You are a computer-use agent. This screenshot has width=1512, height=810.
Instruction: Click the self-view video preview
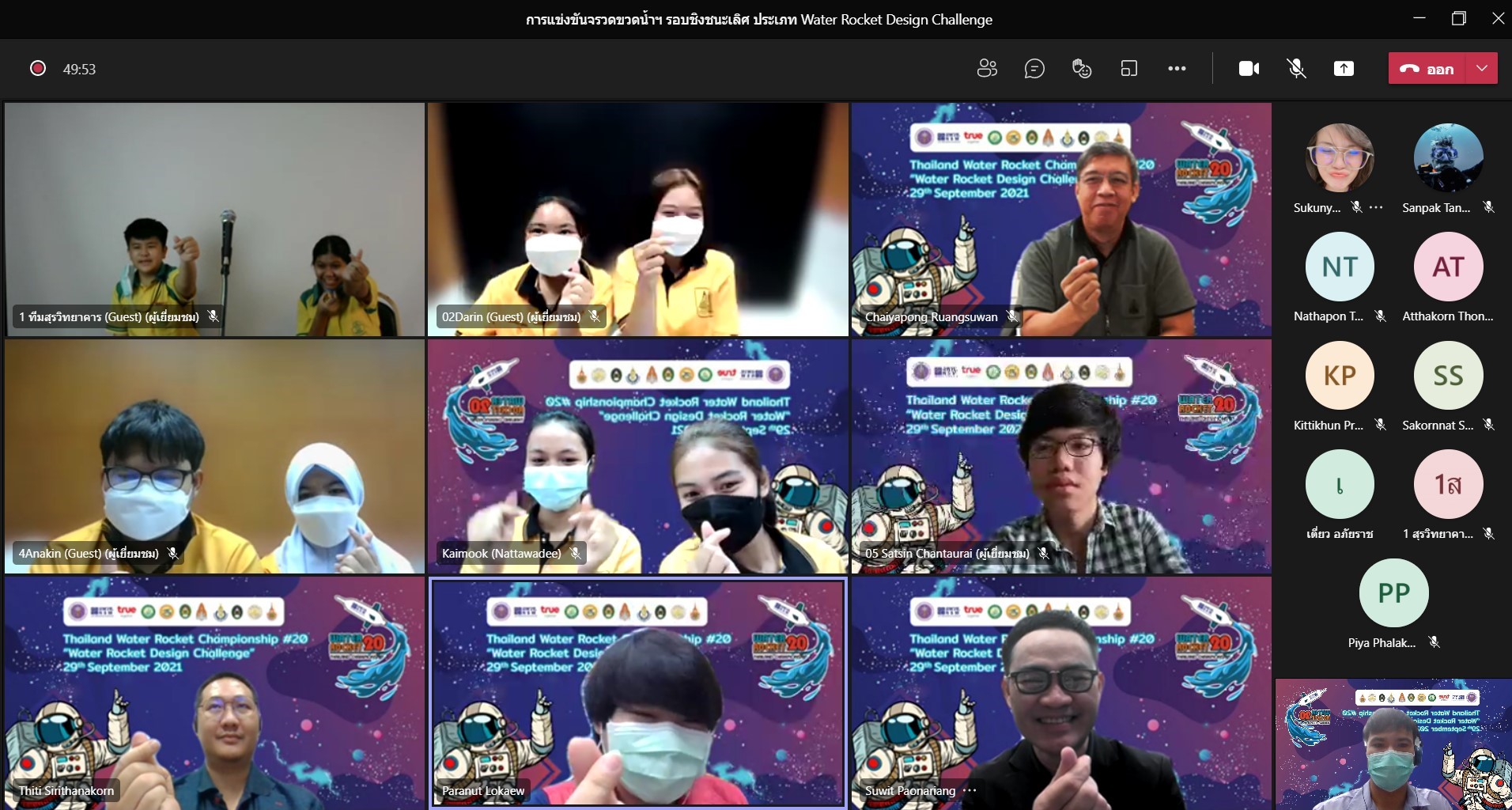pyautogui.click(x=1393, y=744)
